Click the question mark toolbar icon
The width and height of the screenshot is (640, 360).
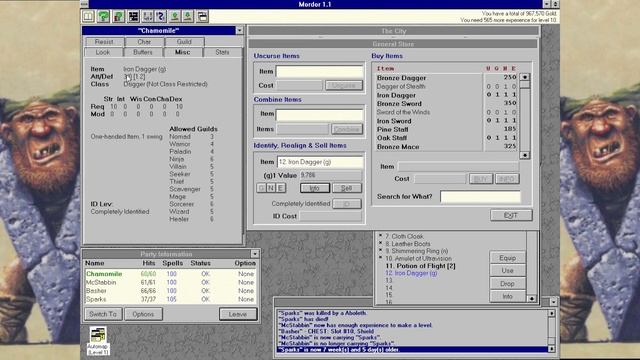click(x=161, y=16)
